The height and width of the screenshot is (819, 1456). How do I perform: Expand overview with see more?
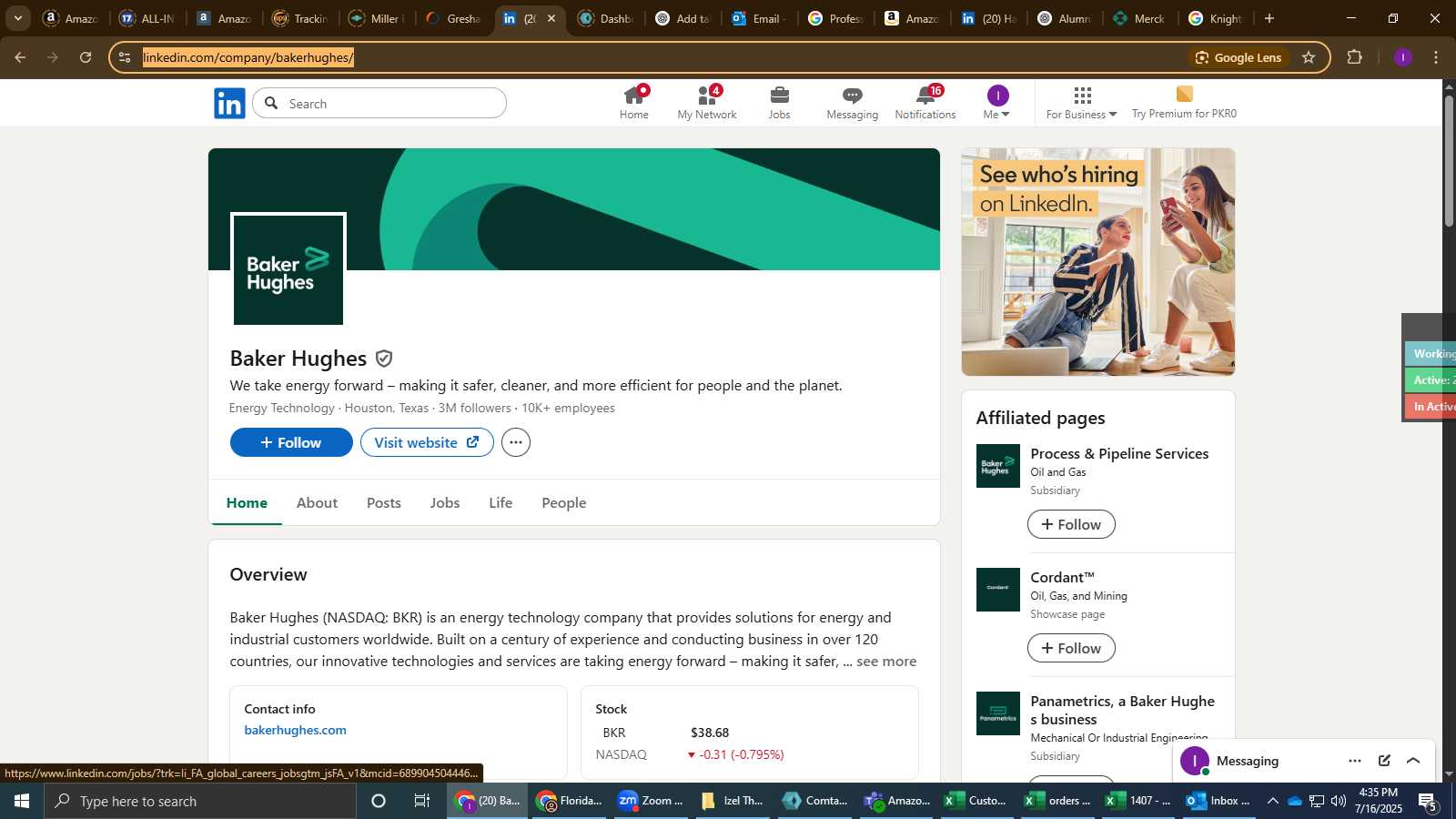(x=886, y=662)
